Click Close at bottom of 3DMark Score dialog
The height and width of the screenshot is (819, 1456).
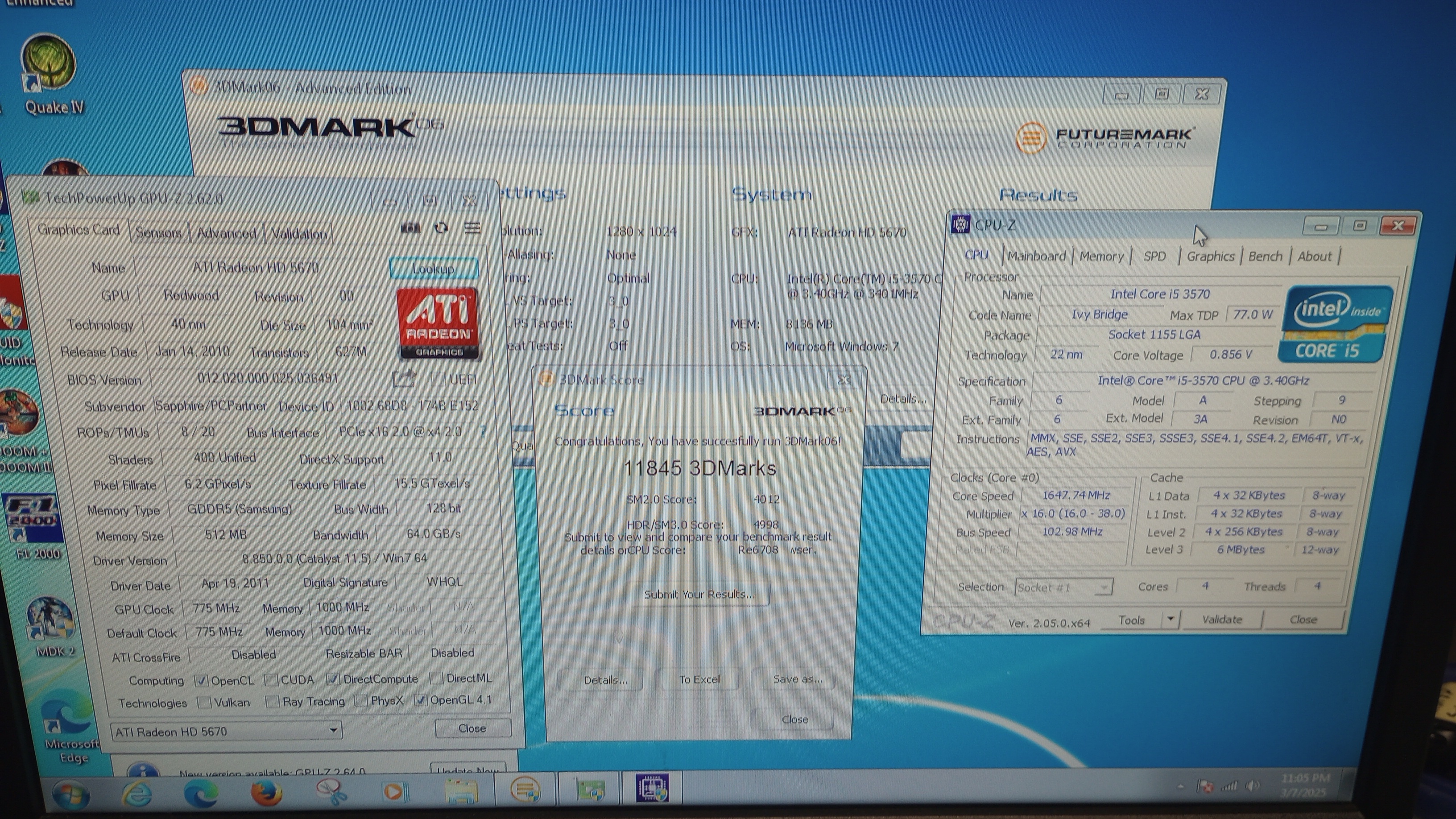coord(794,719)
